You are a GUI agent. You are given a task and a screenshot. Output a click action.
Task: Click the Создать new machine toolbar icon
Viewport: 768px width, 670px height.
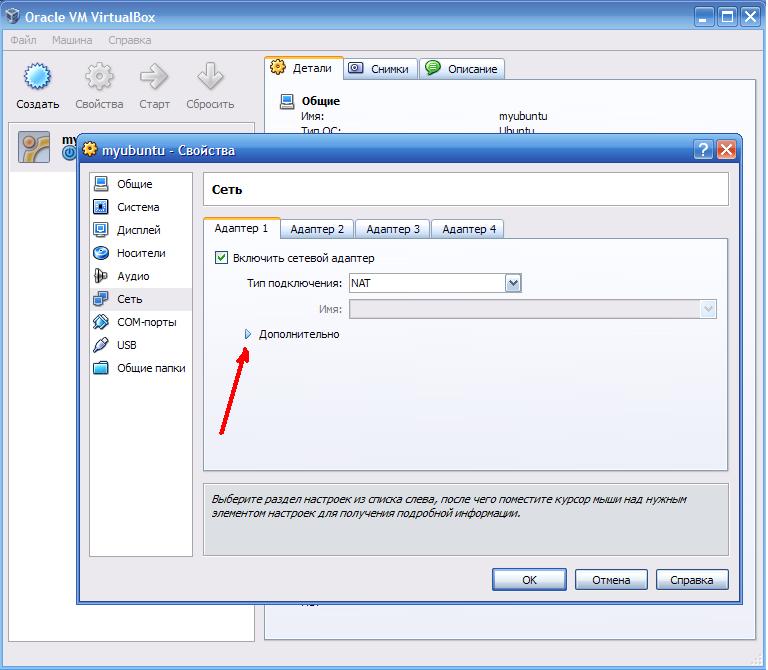click(37, 76)
